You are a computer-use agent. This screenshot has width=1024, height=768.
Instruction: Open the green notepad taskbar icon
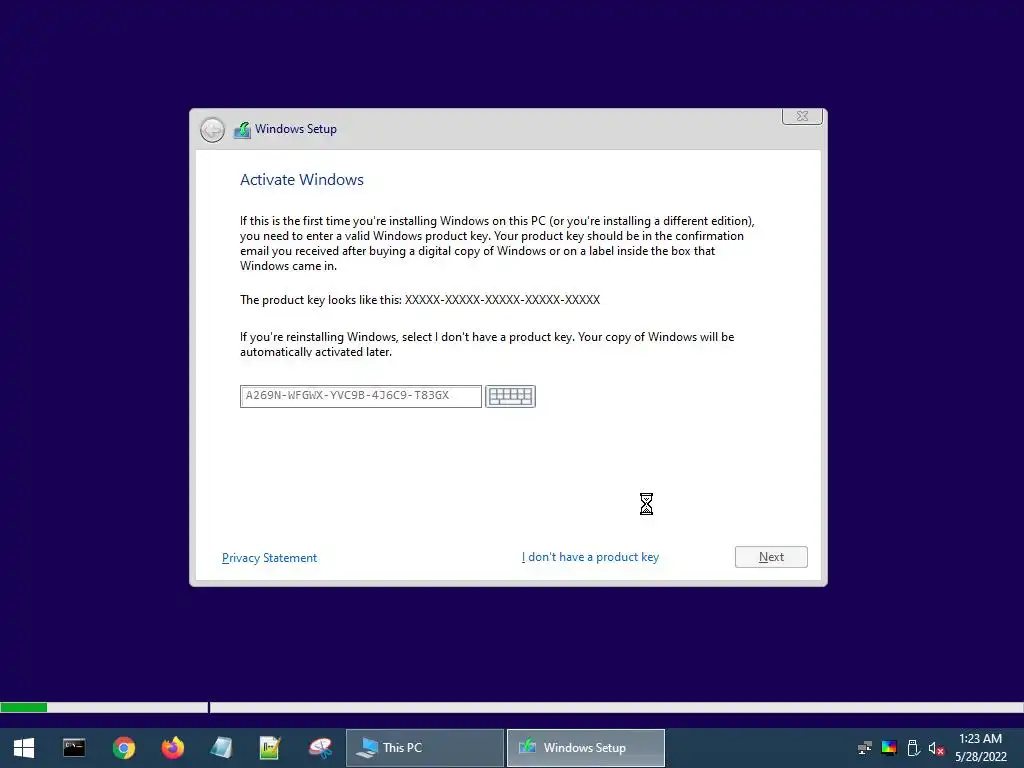coord(270,748)
